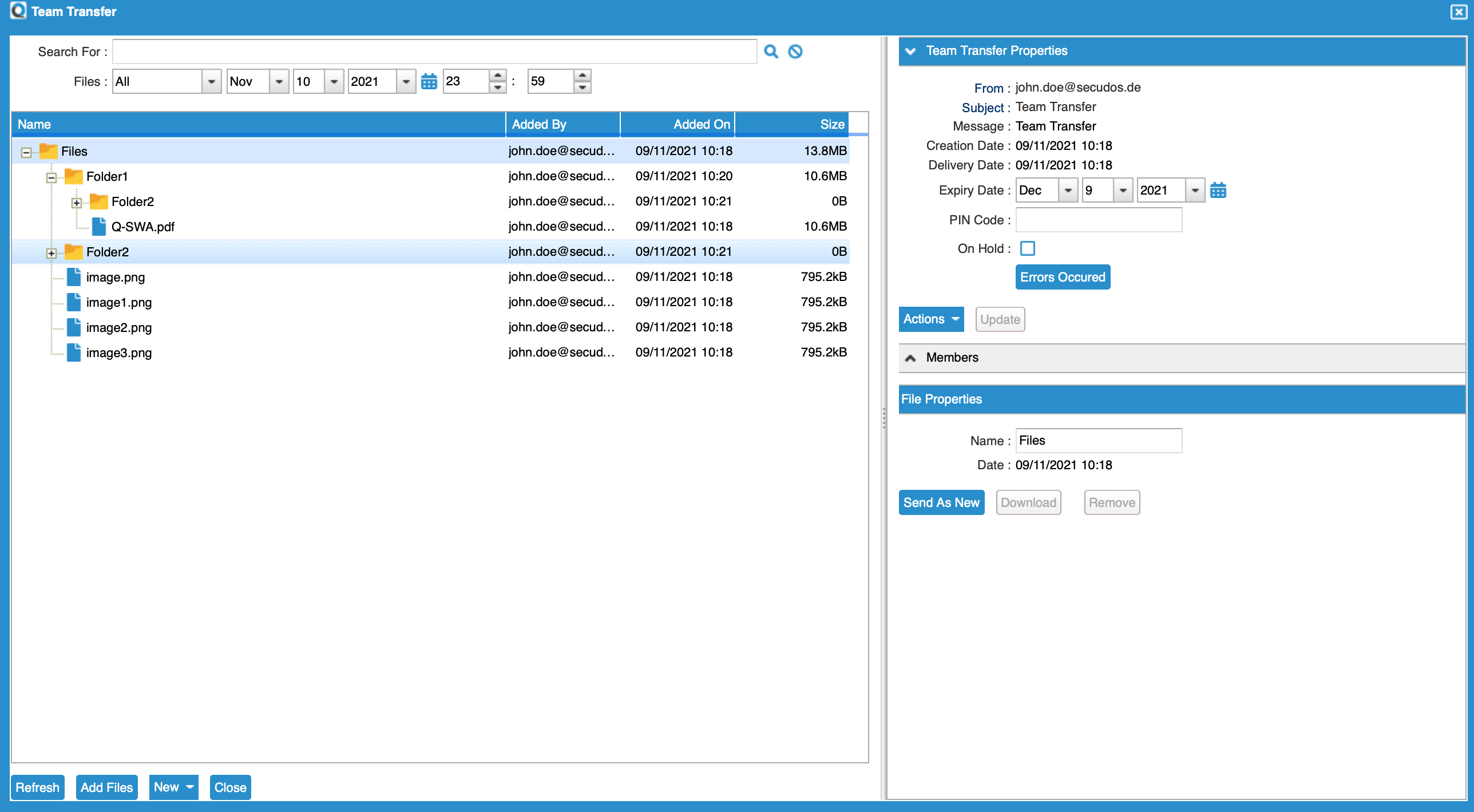Collapse the Files root tree node
This screenshot has width=1474, height=812.
coord(26,152)
